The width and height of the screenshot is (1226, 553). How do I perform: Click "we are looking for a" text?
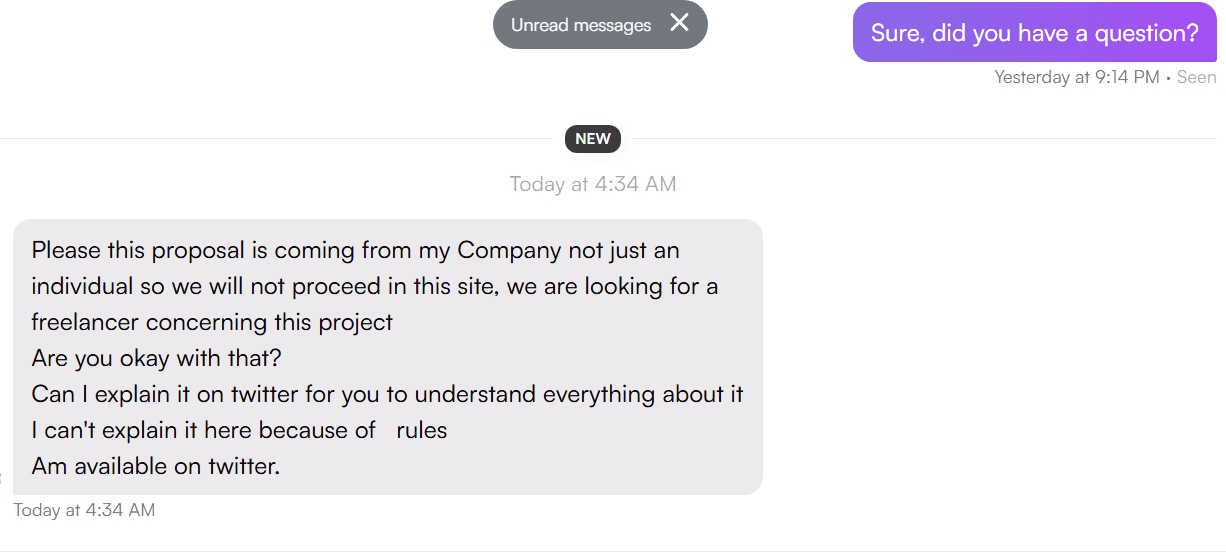tap(612, 286)
